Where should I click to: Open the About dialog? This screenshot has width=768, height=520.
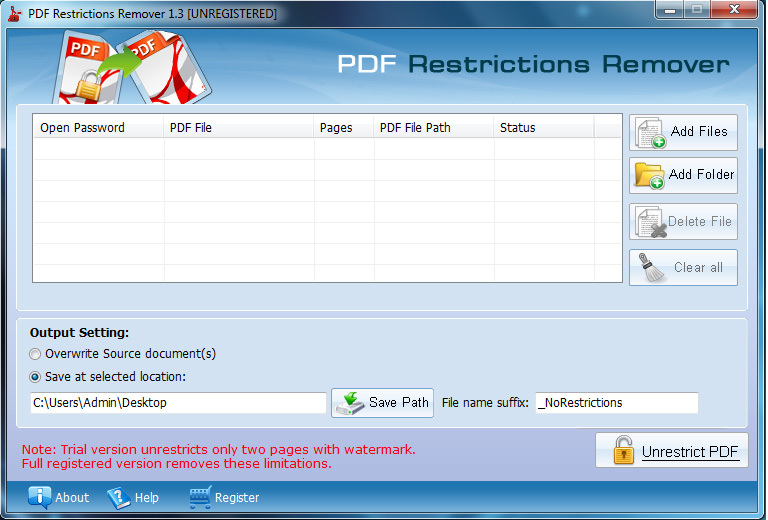(59, 497)
